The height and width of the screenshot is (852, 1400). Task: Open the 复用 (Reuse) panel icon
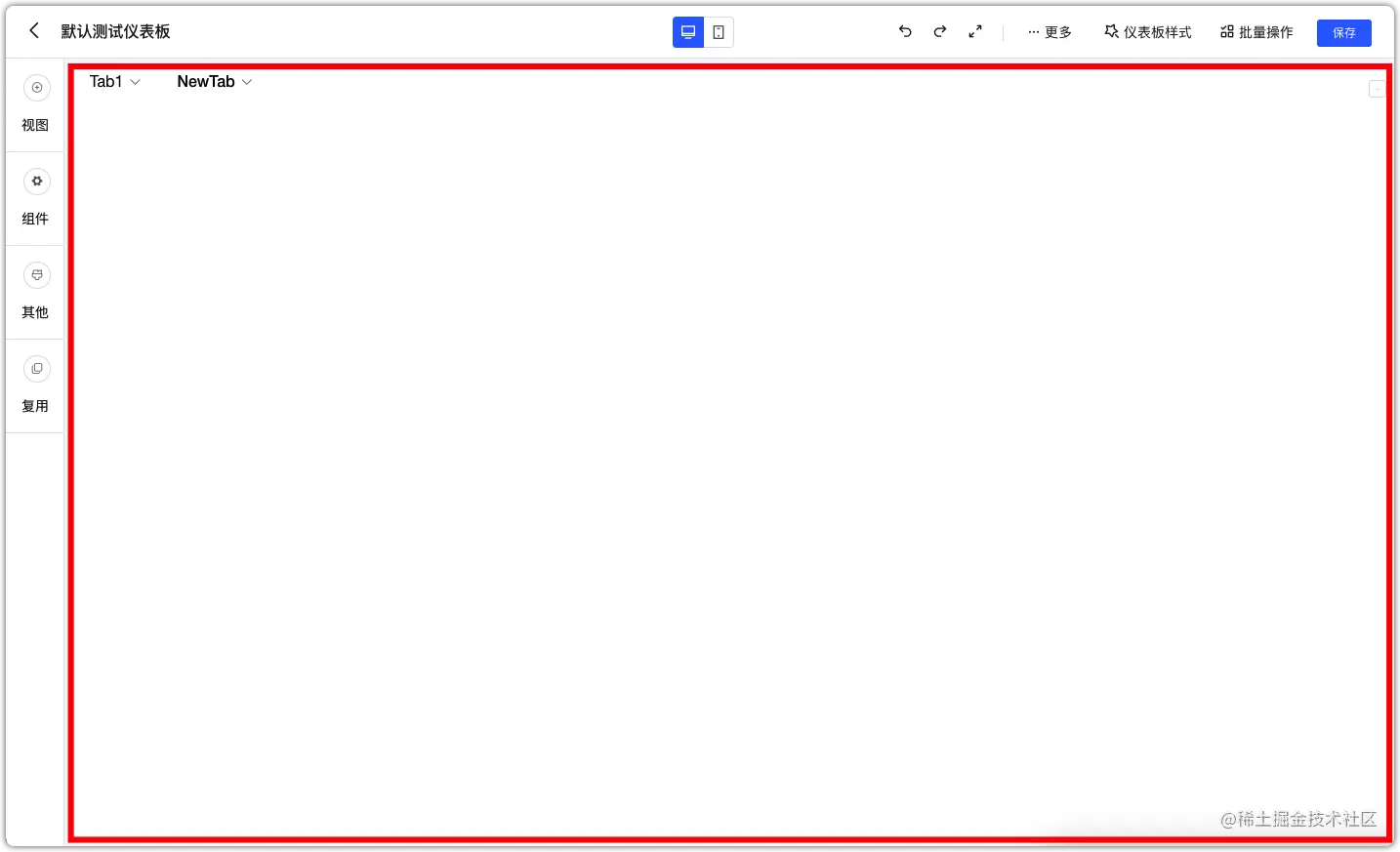coord(36,368)
